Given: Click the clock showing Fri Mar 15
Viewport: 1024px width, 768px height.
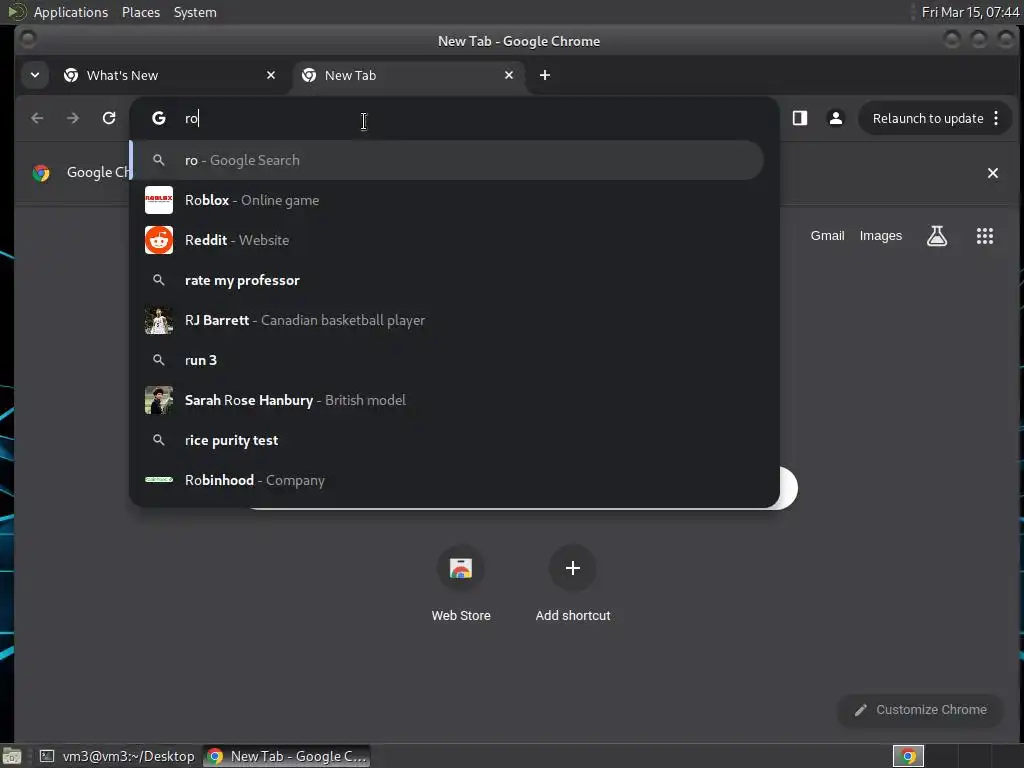Looking at the screenshot, I should [x=970, y=12].
